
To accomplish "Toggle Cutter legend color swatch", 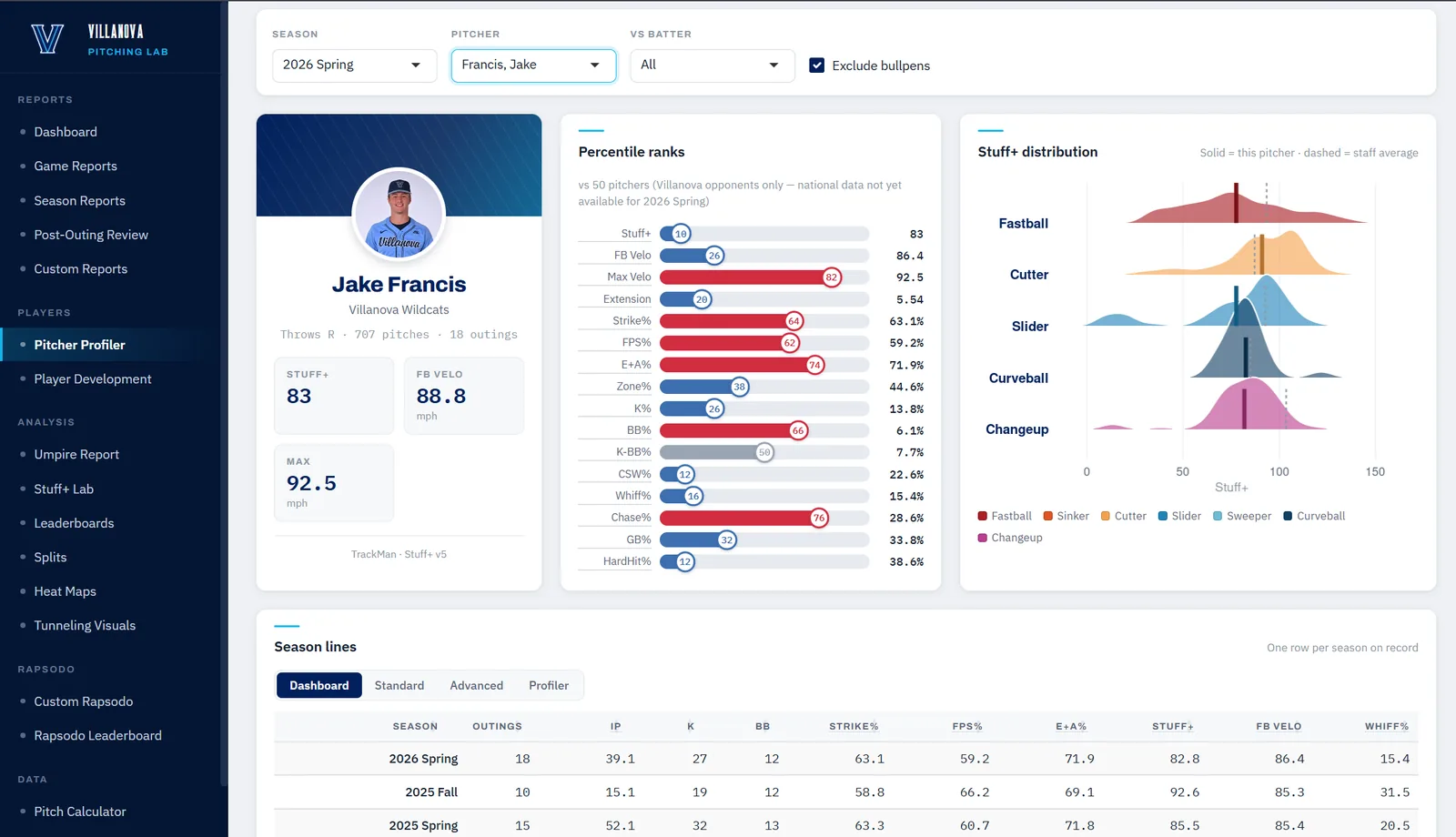I will (x=1106, y=516).
